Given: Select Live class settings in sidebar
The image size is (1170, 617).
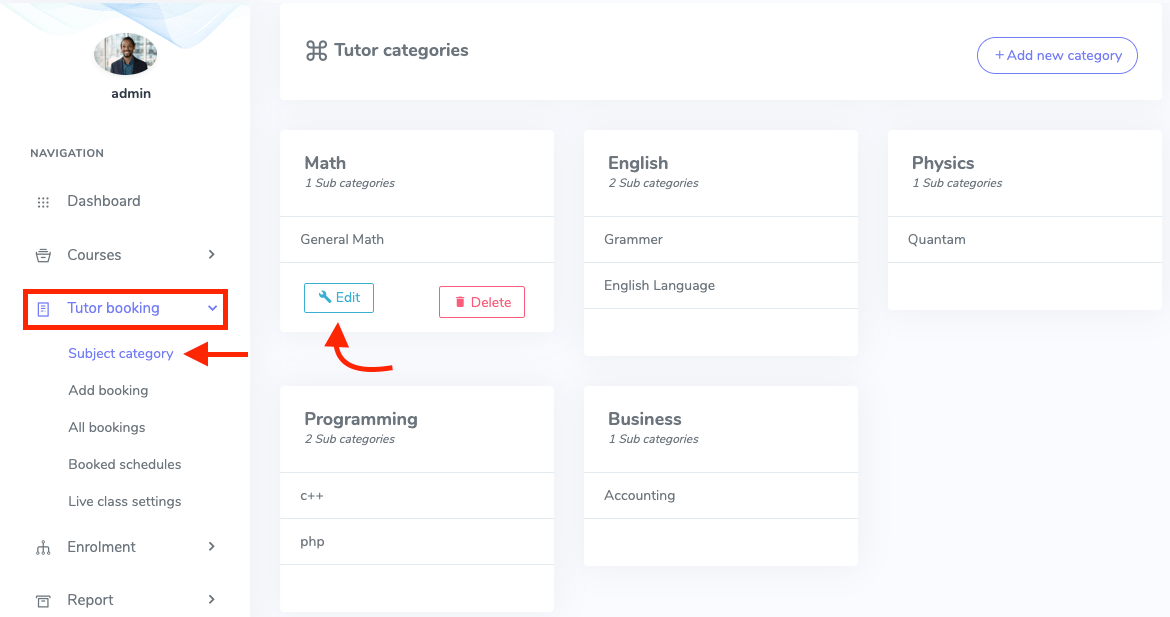Looking at the screenshot, I should 124,501.
